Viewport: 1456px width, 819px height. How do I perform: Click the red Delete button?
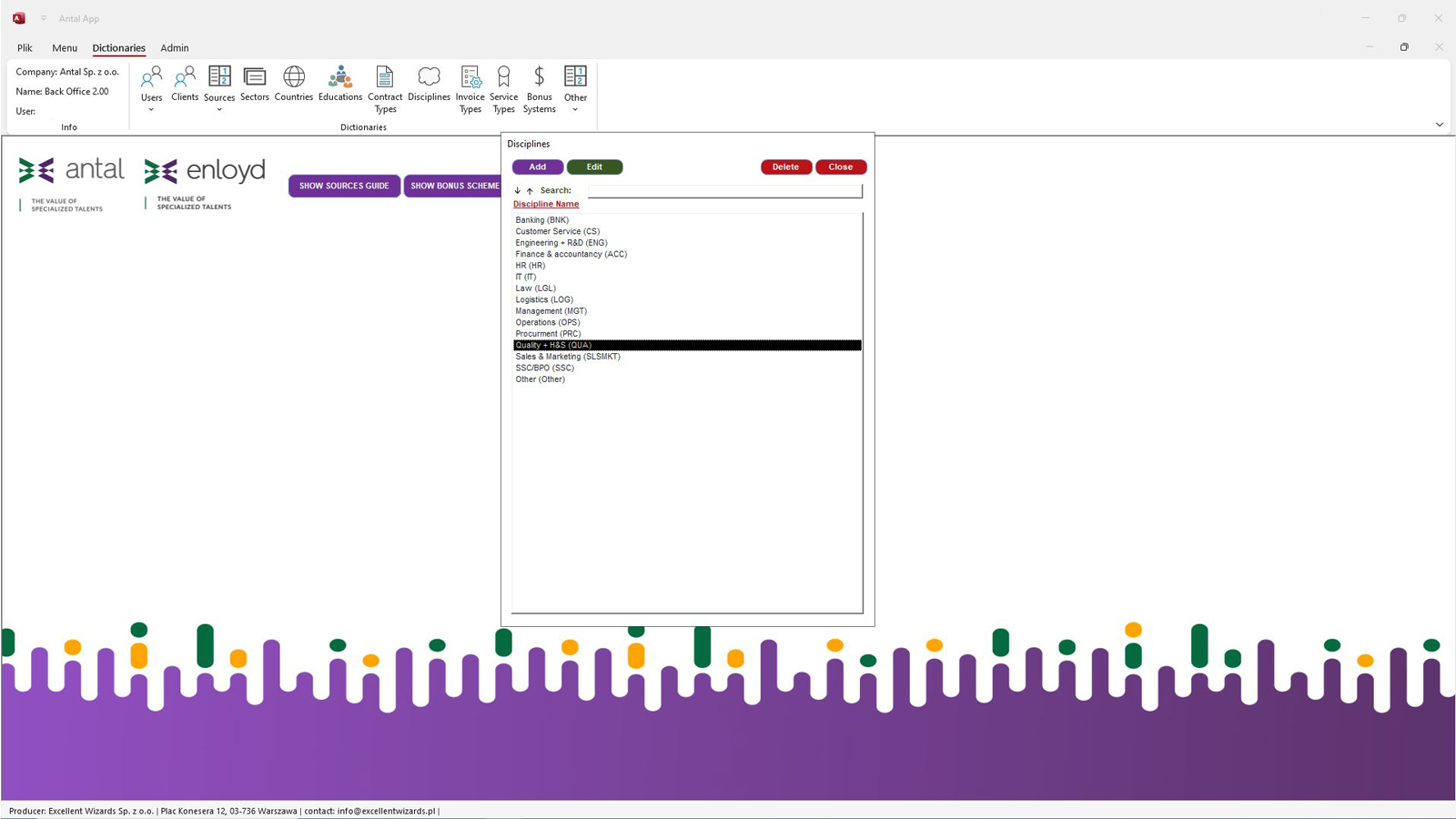point(785,167)
